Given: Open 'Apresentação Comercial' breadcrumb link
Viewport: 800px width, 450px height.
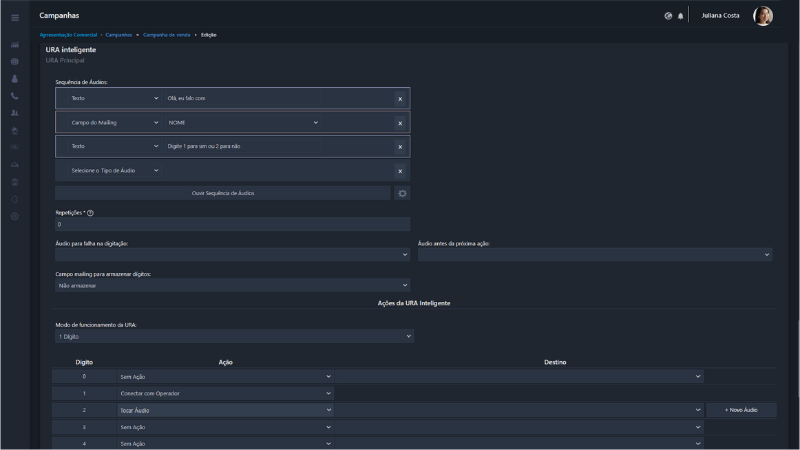Looking at the screenshot, I should [68, 35].
